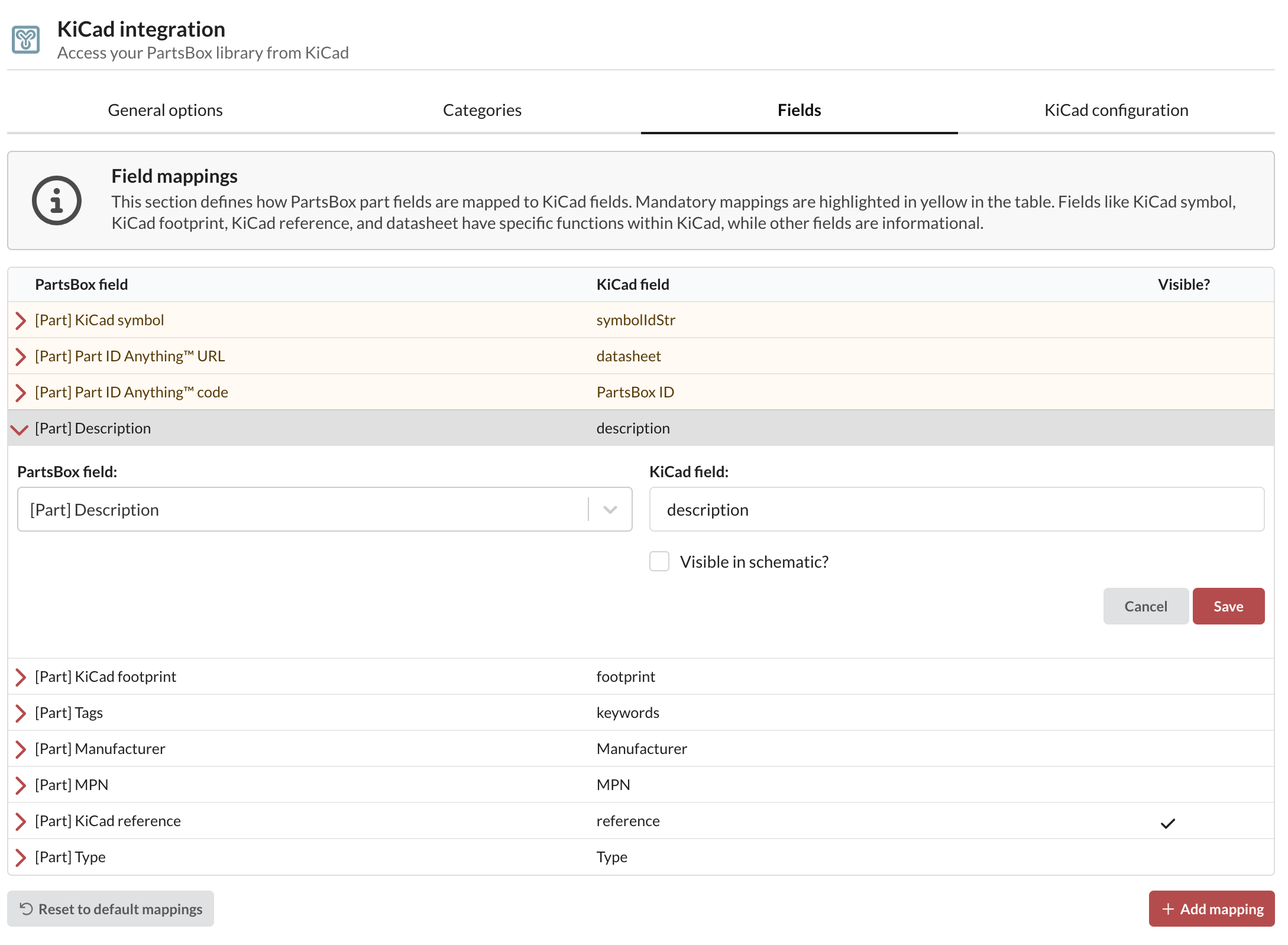Click the reference KiCad field cell
The image size is (1288, 945).
tap(628, 821)
